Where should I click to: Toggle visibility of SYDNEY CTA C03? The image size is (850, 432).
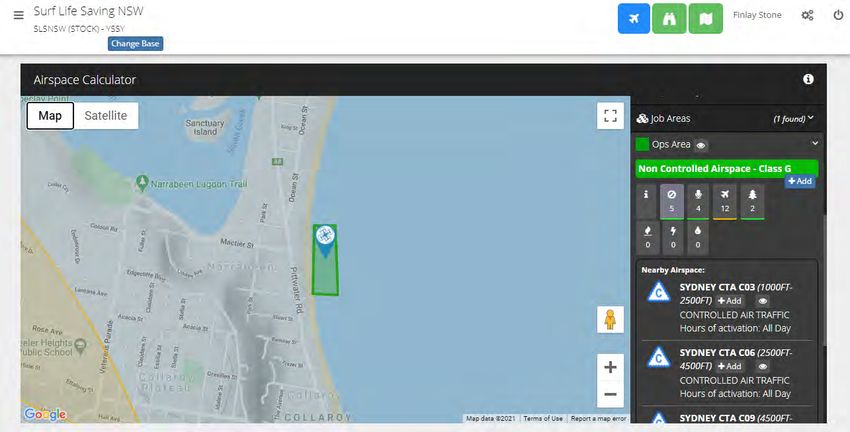pos(762,301)
